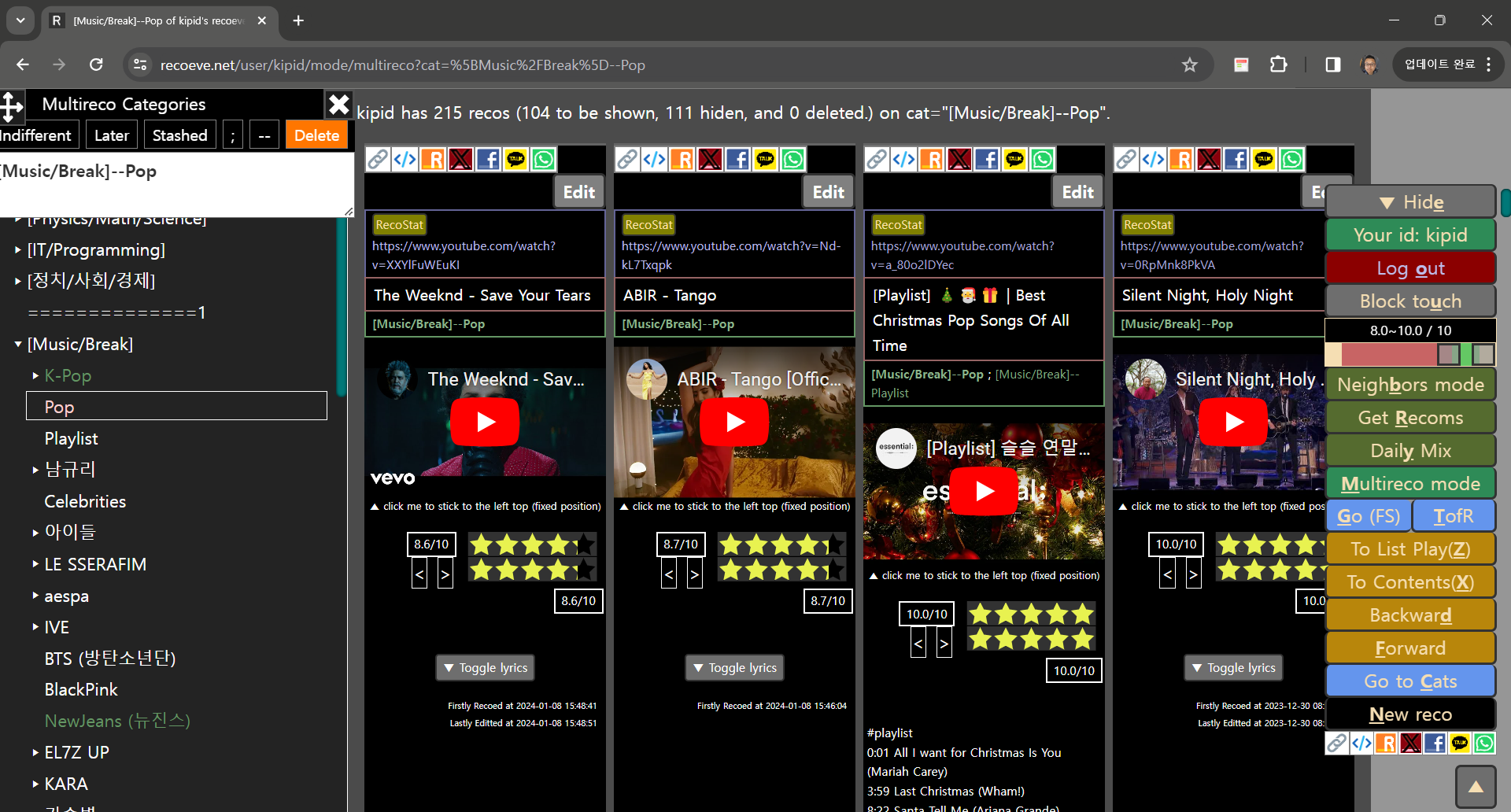Stick ABIR Tango video to left top

(735, 506)
